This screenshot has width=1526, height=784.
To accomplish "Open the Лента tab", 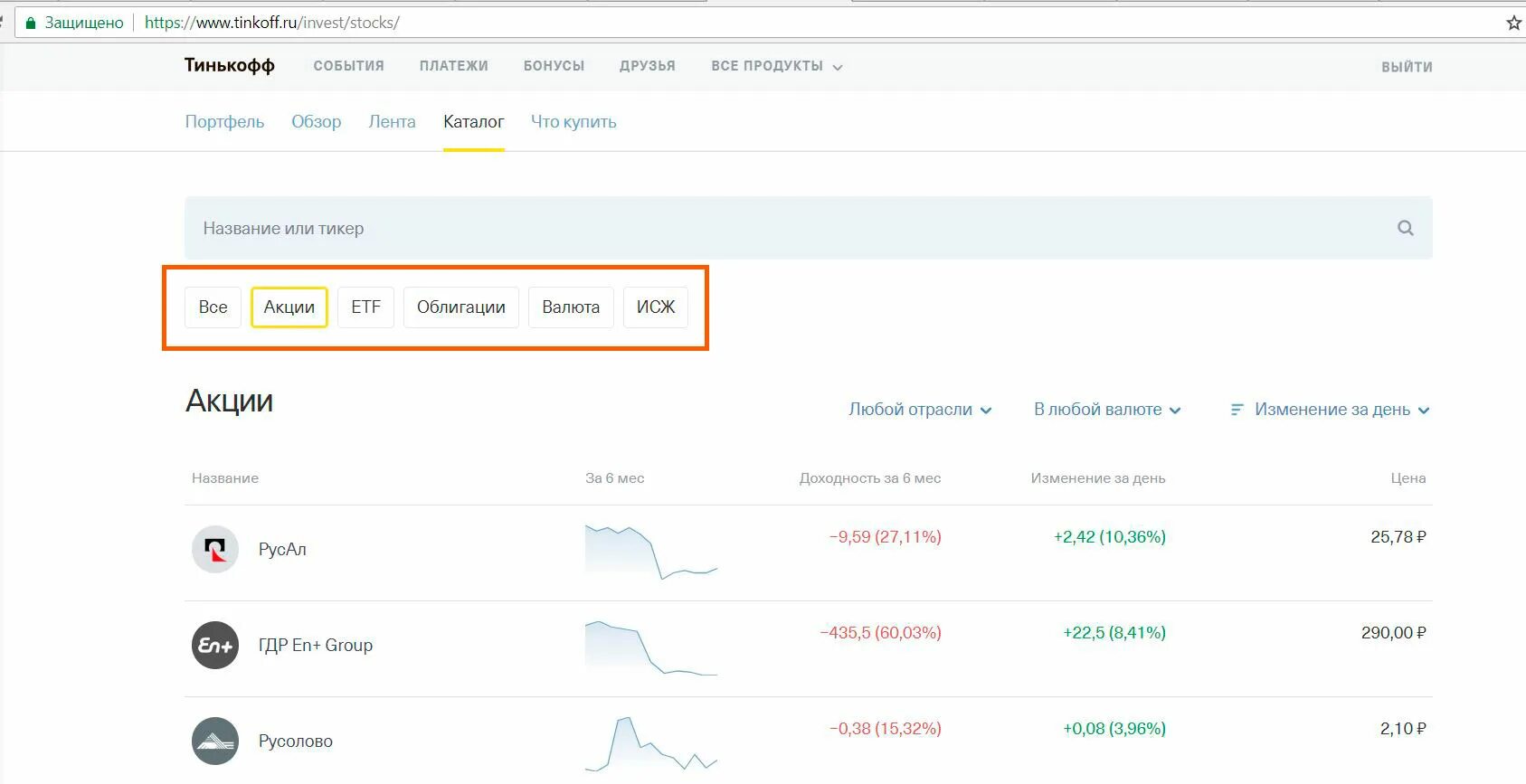I will [392, 121].
